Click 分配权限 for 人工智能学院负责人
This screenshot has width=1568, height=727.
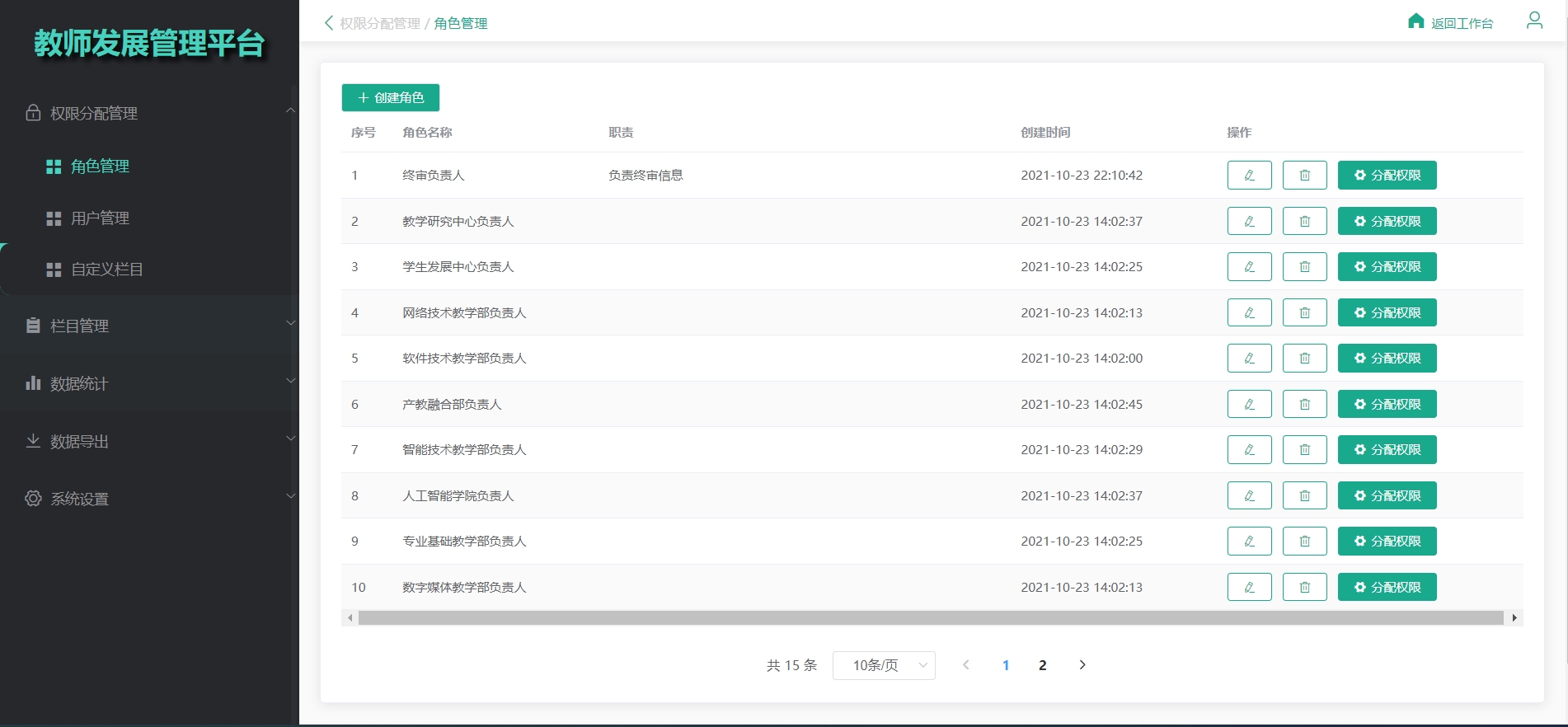tap(1387, 495)
